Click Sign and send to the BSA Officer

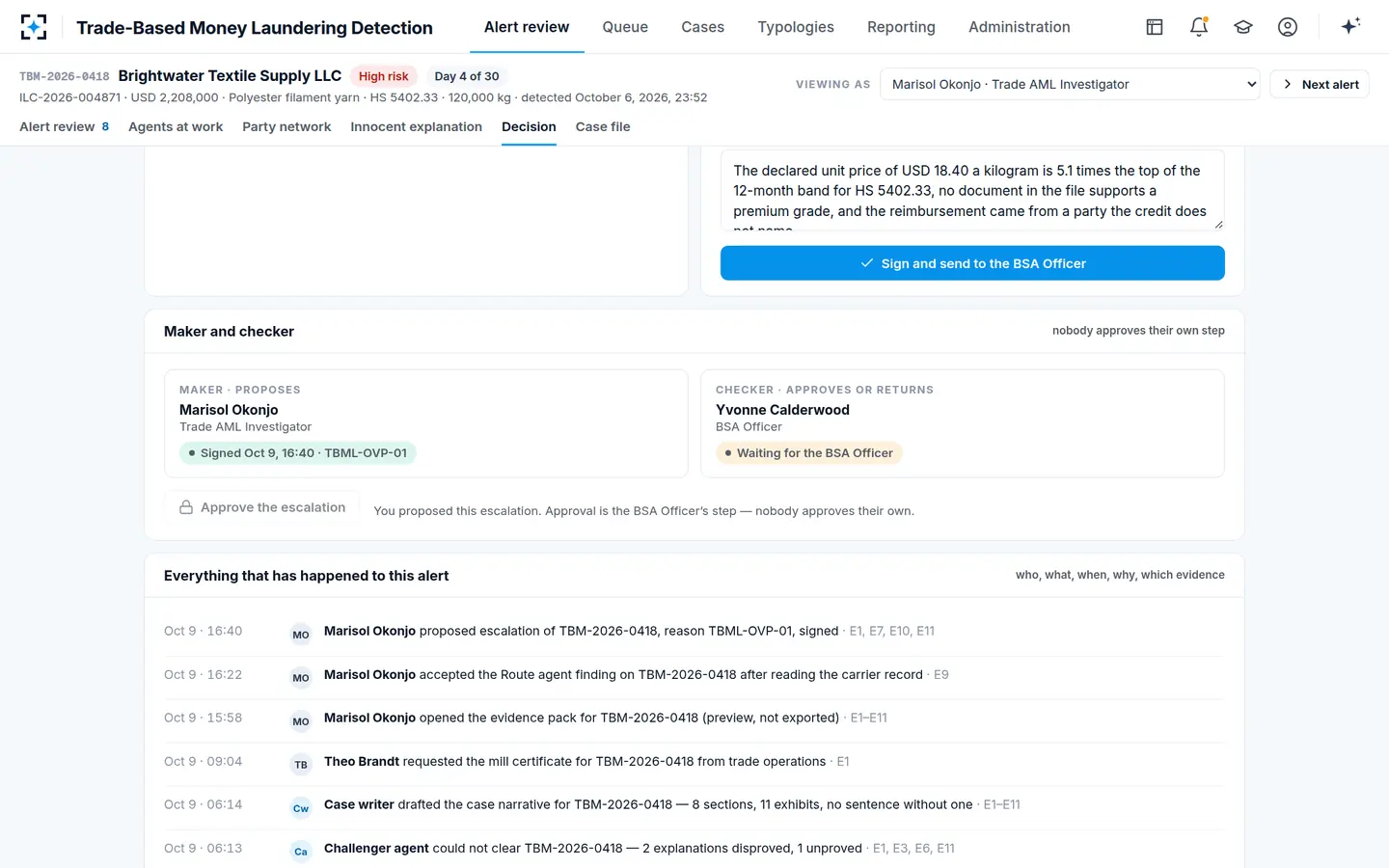pos(972,263)
